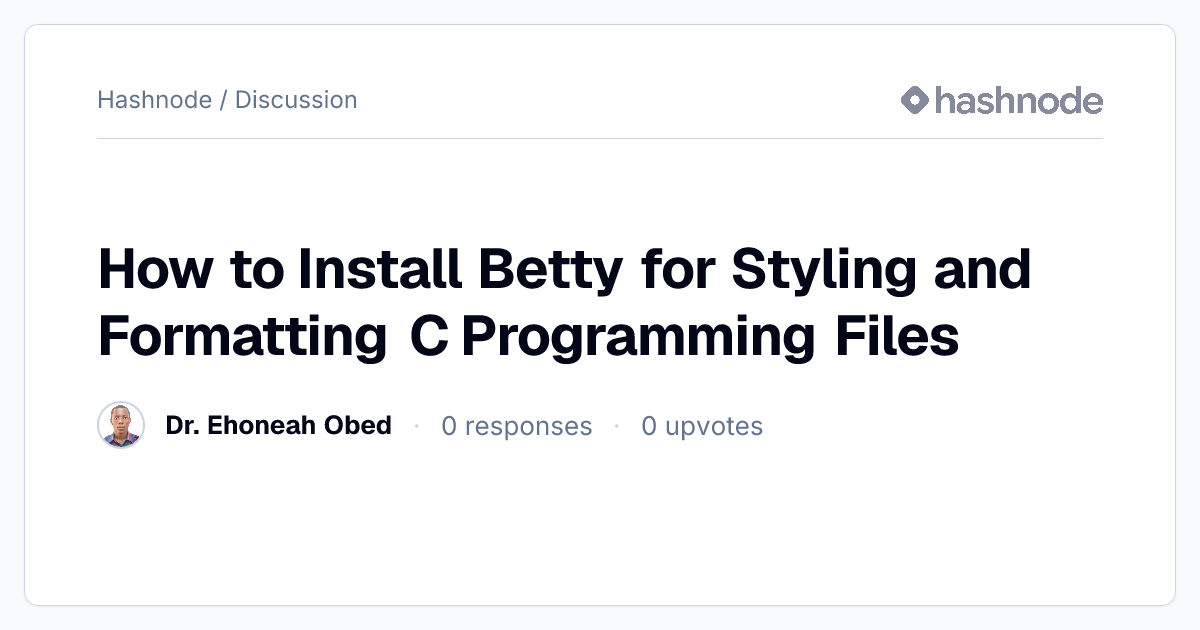The height and width of the screenshot is (630, 1200).
Task: Click the title line 'Formatting C Programming Files'
Action: point(529,337)
